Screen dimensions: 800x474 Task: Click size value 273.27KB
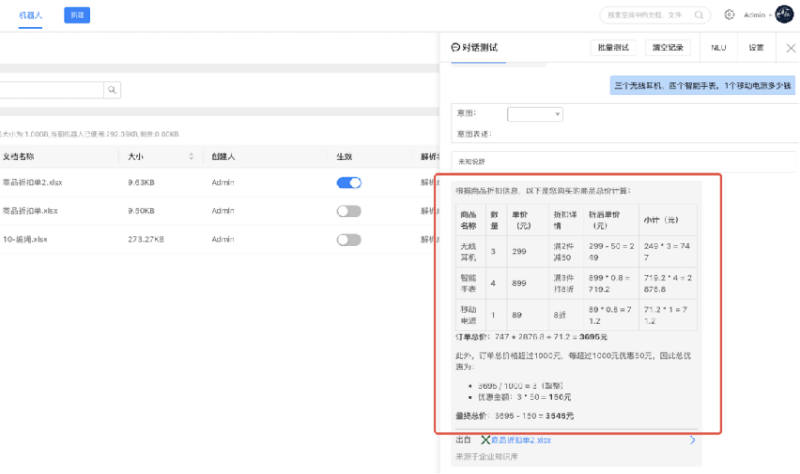146,239
